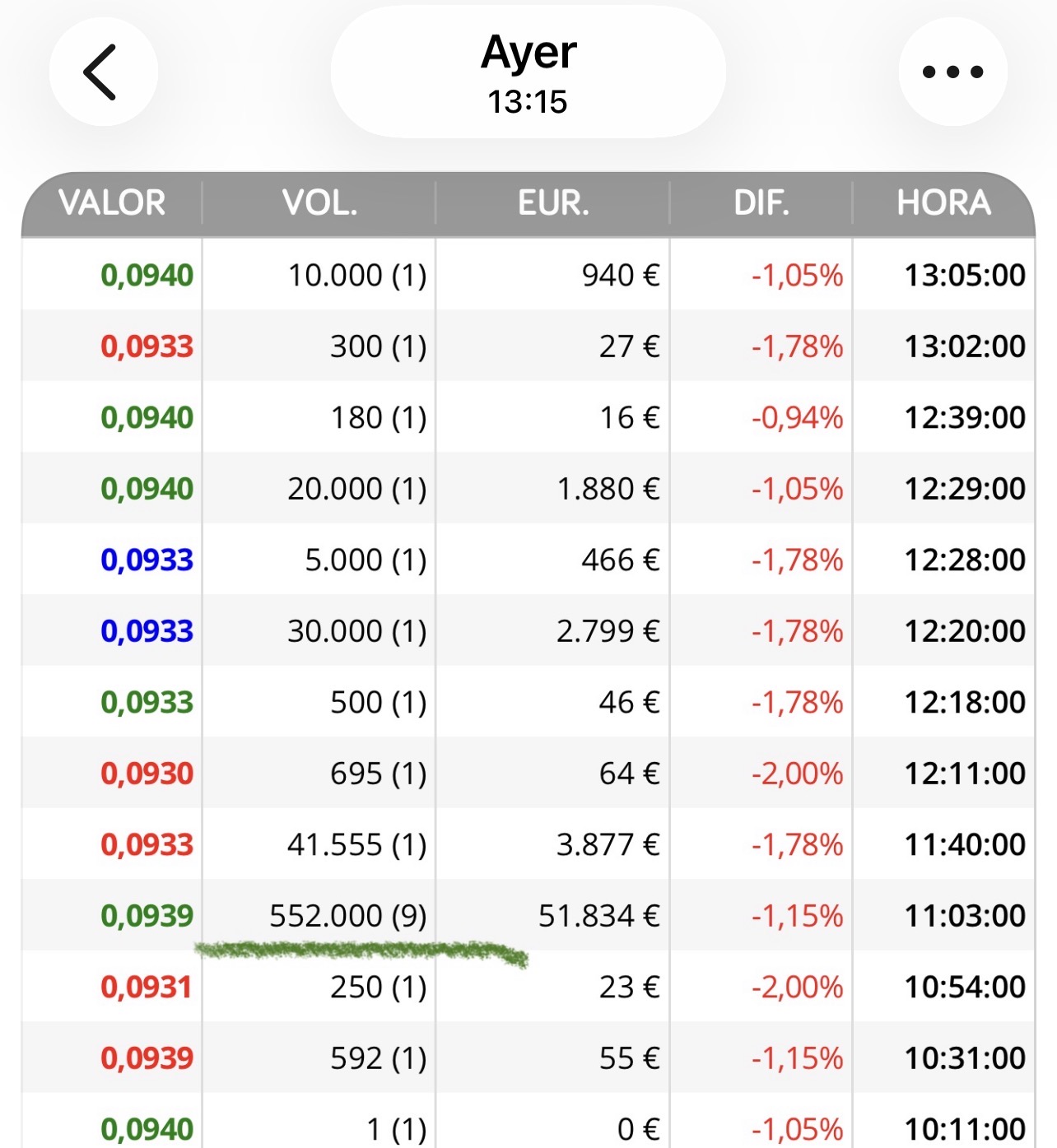Click amount 64 €

tap(630, 774)
